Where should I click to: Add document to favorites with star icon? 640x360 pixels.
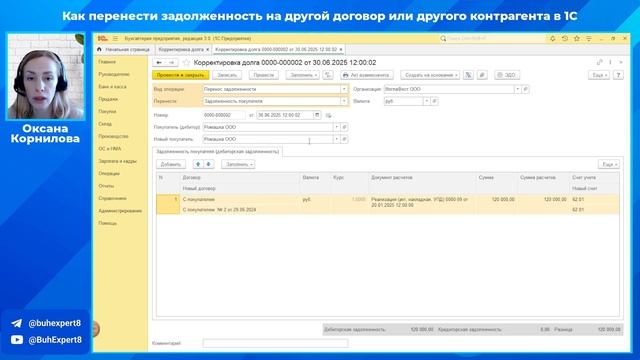pos(187,62)
